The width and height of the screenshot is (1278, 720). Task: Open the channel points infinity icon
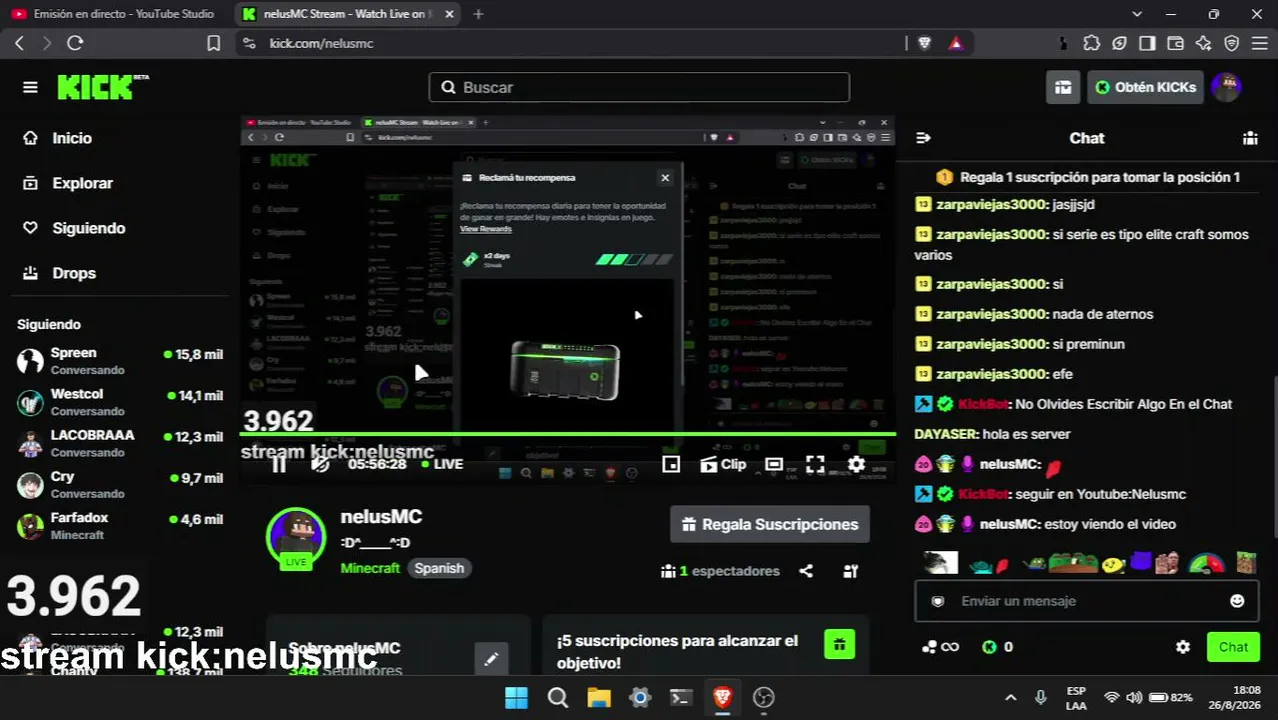click(x=940, y=647)
